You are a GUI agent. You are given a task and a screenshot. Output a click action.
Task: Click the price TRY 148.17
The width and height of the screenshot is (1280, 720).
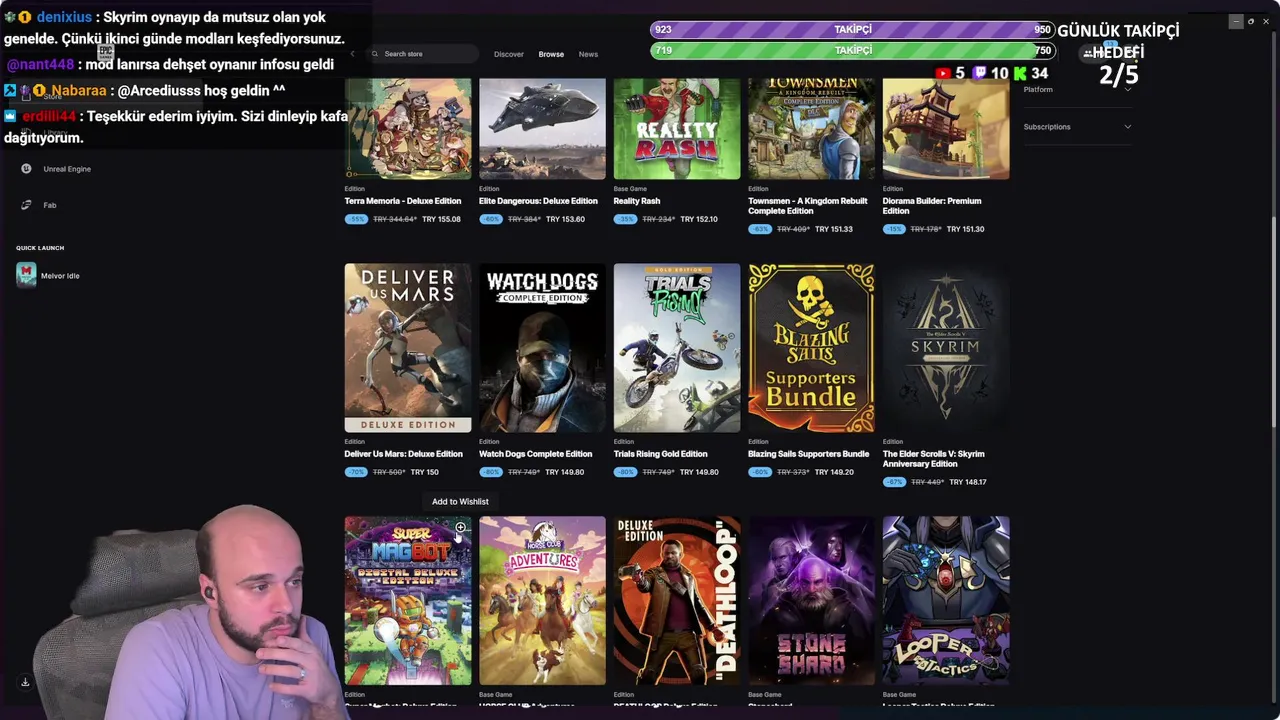tap(968, 482)
